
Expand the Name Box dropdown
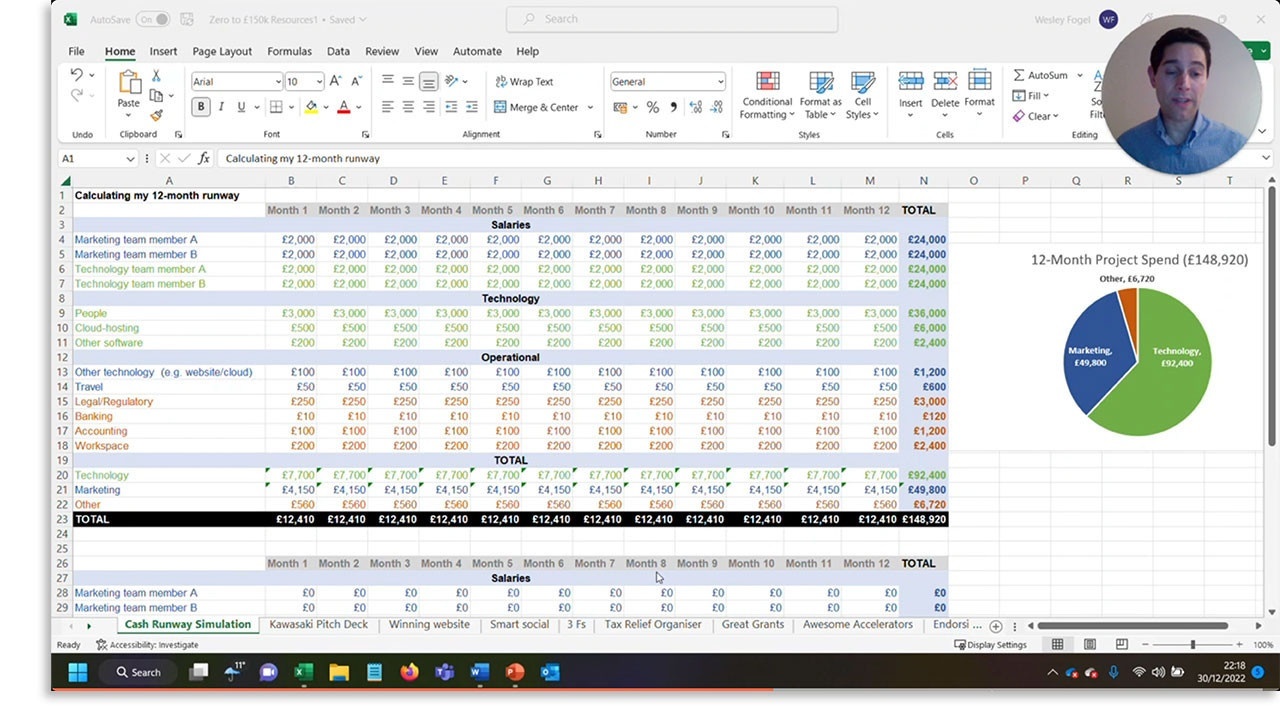click(130, 159)
